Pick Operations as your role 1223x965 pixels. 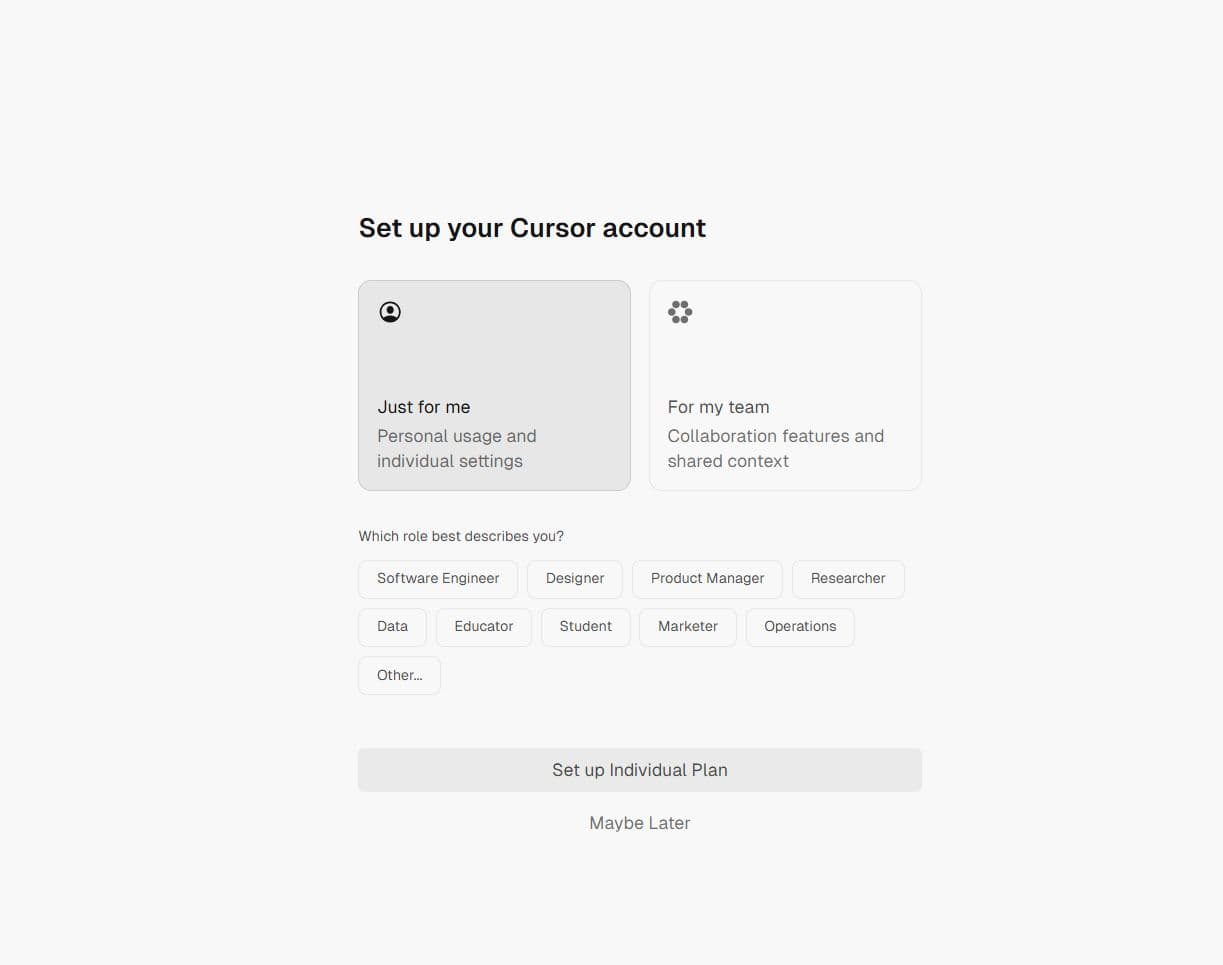800,627
